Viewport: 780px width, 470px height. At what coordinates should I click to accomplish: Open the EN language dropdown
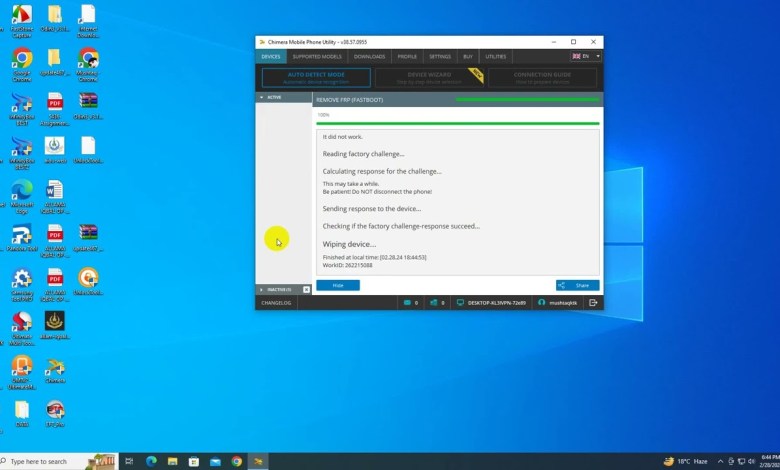click(x=585, y=57)
